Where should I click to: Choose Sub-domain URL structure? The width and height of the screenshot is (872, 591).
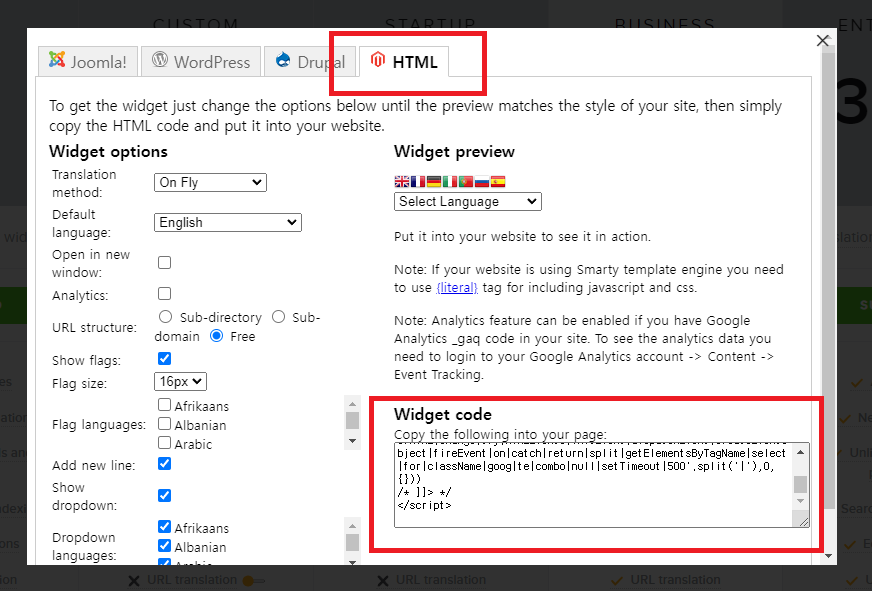point(278,317)
